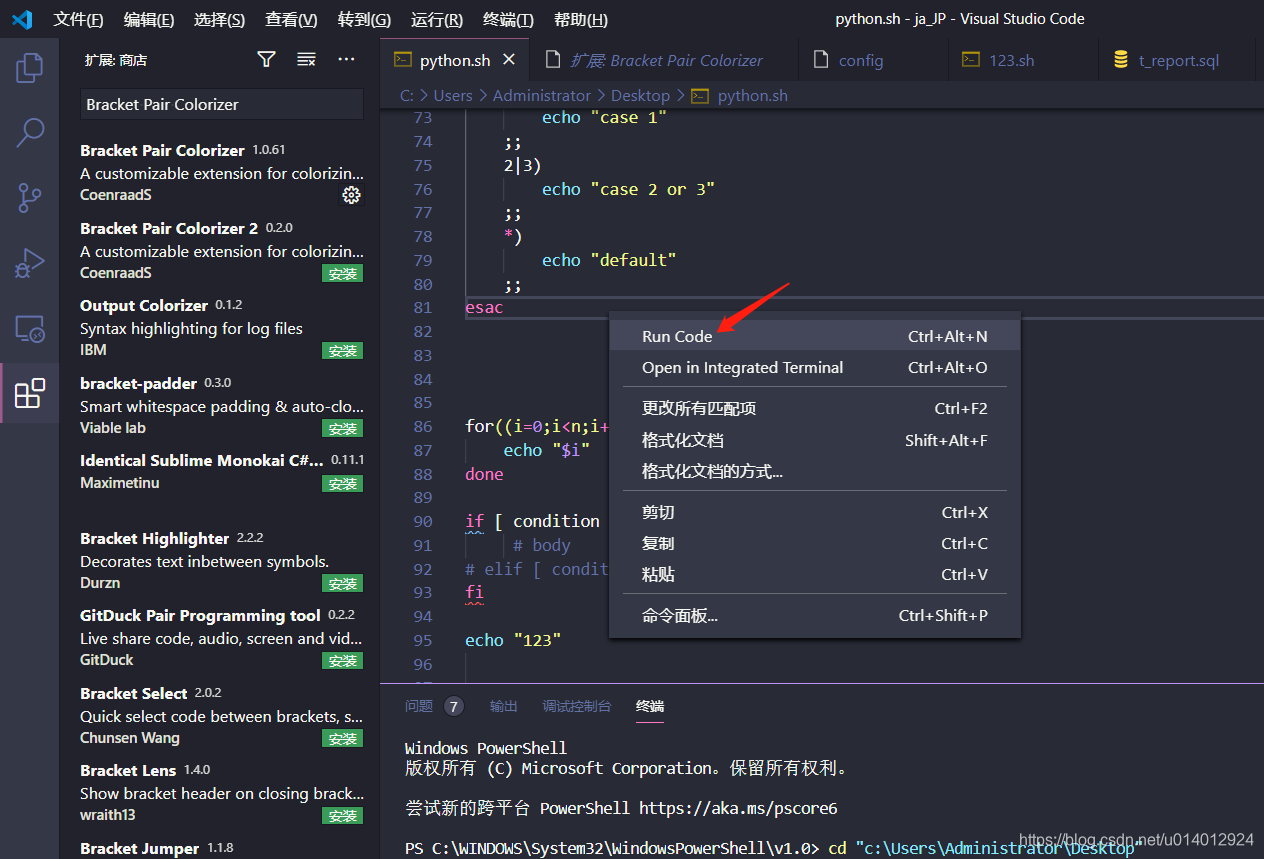Select the Bracket Pair Colorizer 1.0.61 extension entry
Viewport: 1264px width, 859px height.
[x=221, y=172]
